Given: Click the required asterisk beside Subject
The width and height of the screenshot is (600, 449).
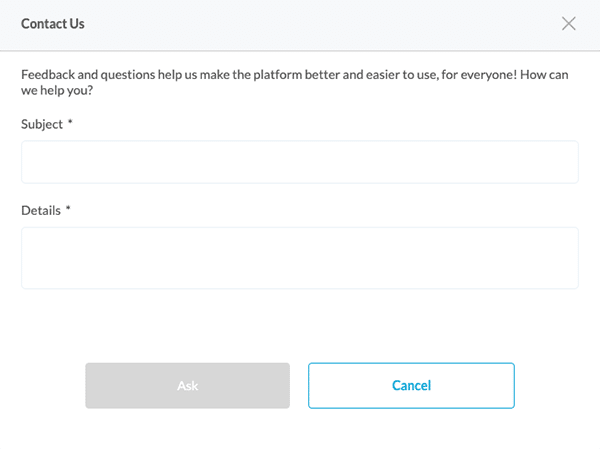Looking at the screenshot, I should pos(70,124).
